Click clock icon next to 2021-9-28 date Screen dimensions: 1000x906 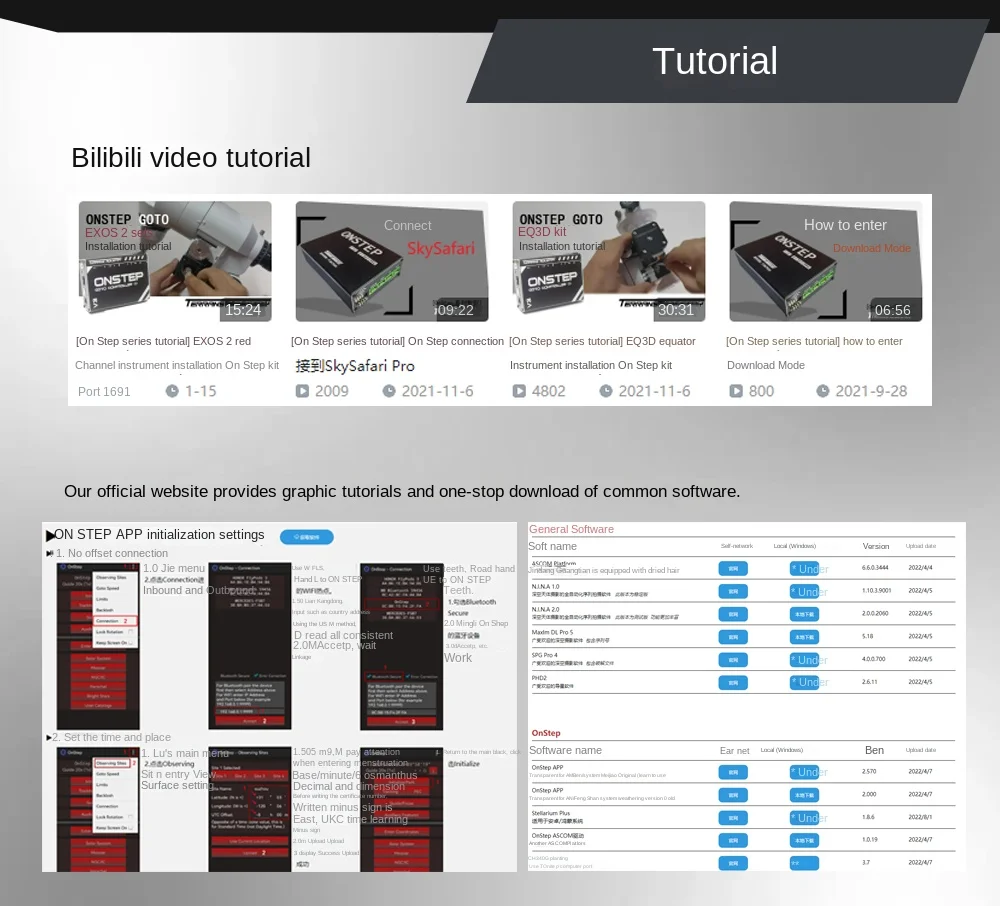click(823, 391)
